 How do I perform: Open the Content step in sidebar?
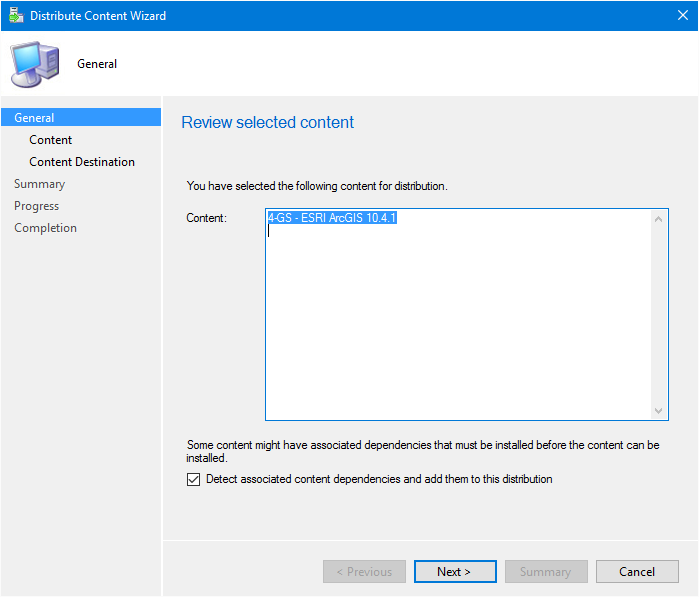50,140
